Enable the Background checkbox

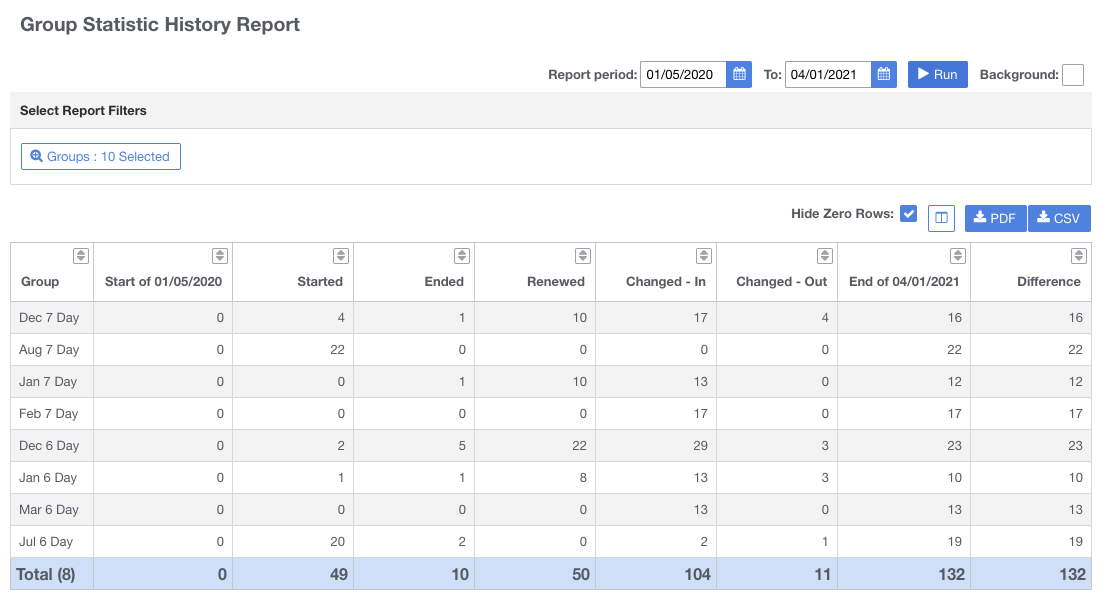(x=1073, y=75)
